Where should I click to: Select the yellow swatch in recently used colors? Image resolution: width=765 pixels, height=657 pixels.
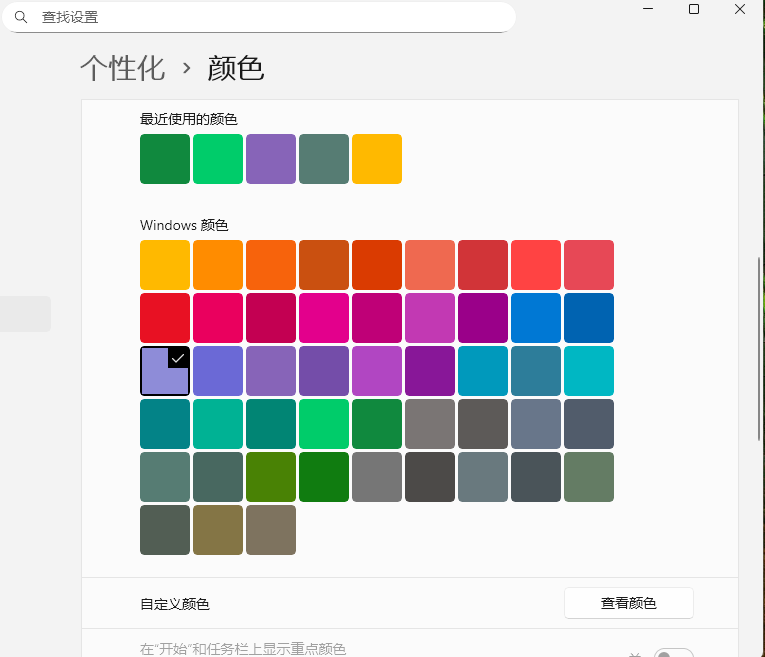click(377, 159)
